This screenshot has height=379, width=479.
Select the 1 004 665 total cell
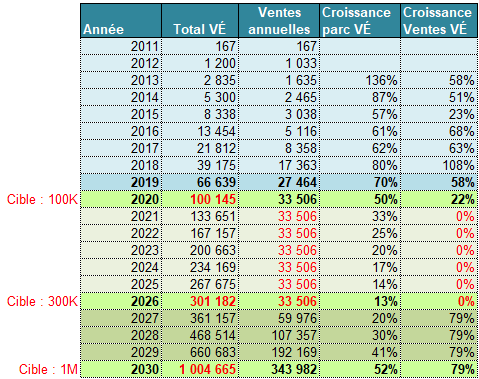(x=200, y=369)
